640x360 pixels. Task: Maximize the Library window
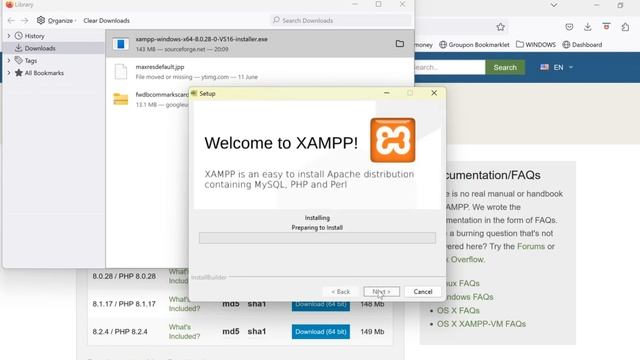pos(378,4)
